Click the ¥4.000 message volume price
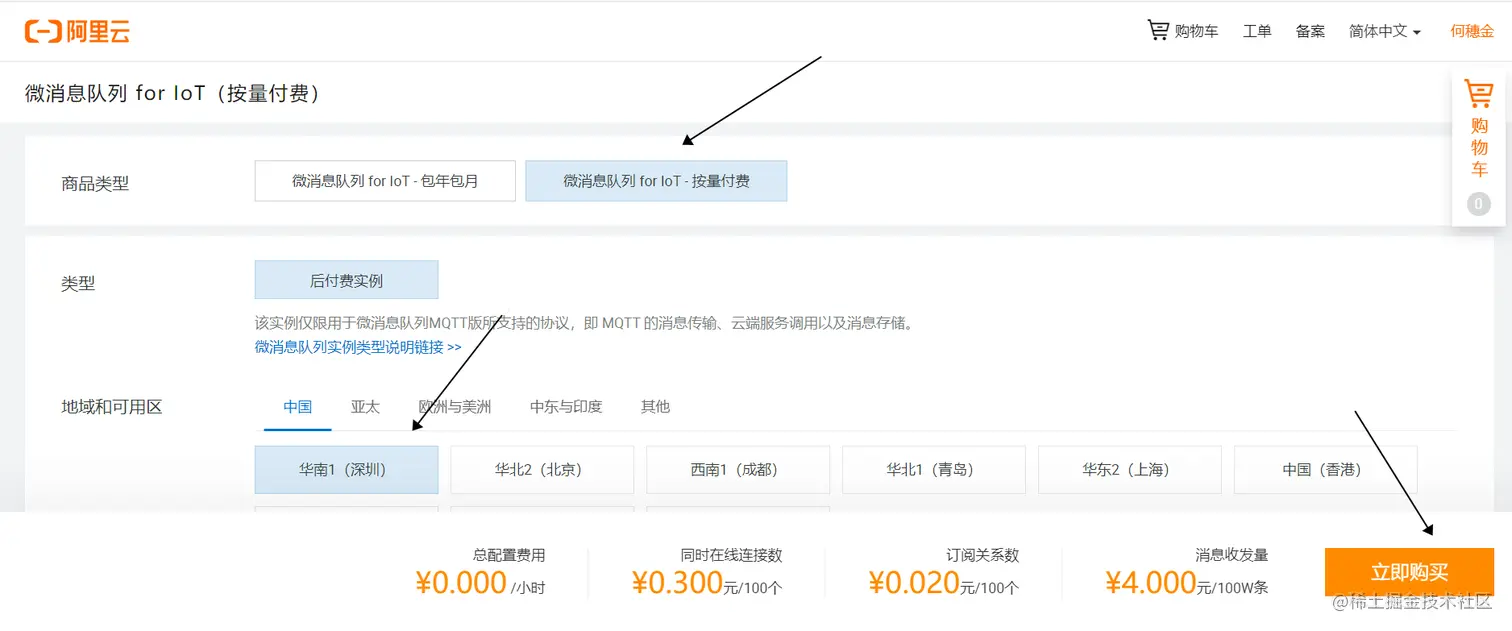This screenshot has width=1512, height=631. [x=1151, y=582]
